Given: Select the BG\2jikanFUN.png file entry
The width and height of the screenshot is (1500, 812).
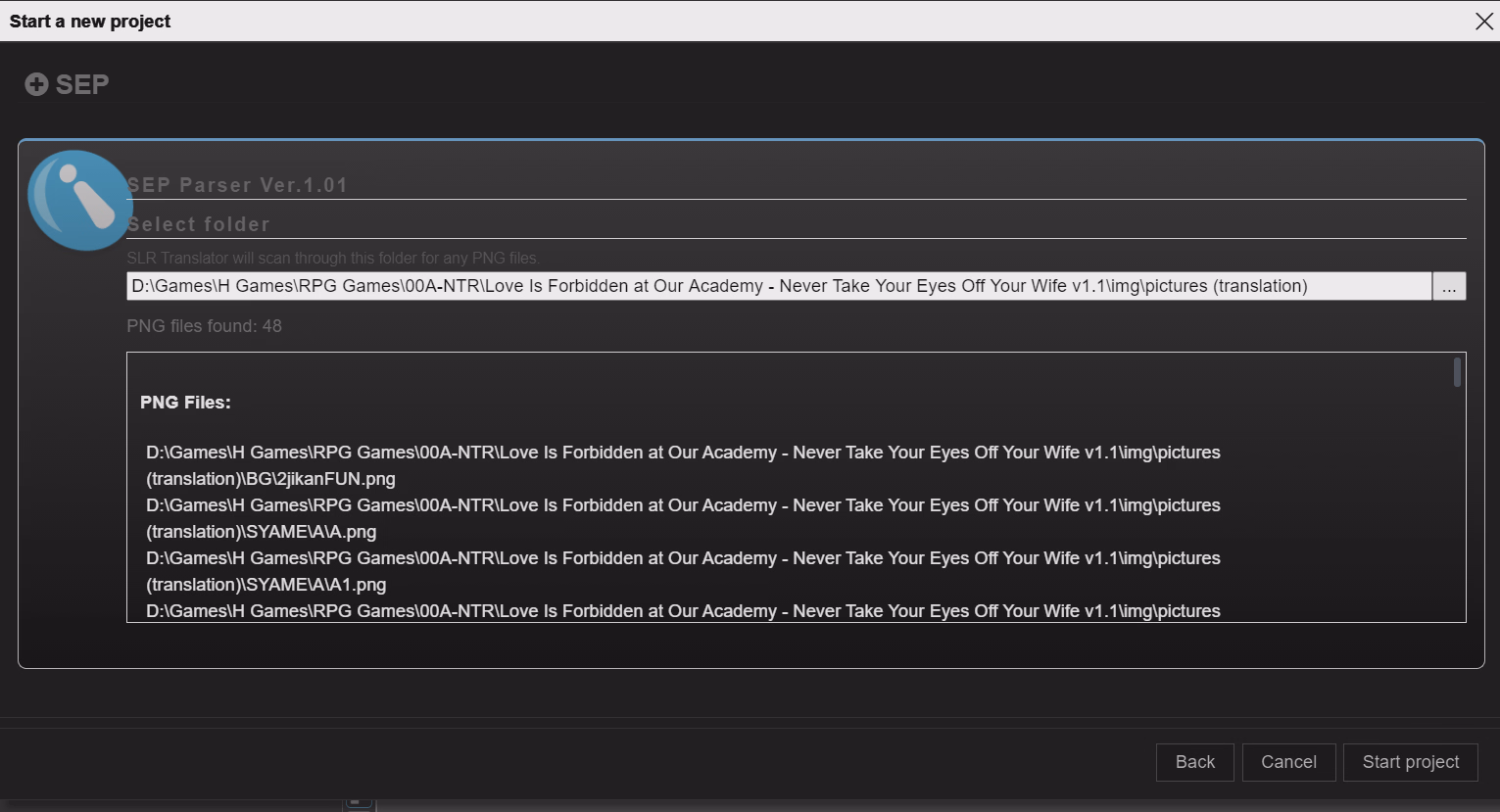Looking at the screenshot, I should pos(683,465).
